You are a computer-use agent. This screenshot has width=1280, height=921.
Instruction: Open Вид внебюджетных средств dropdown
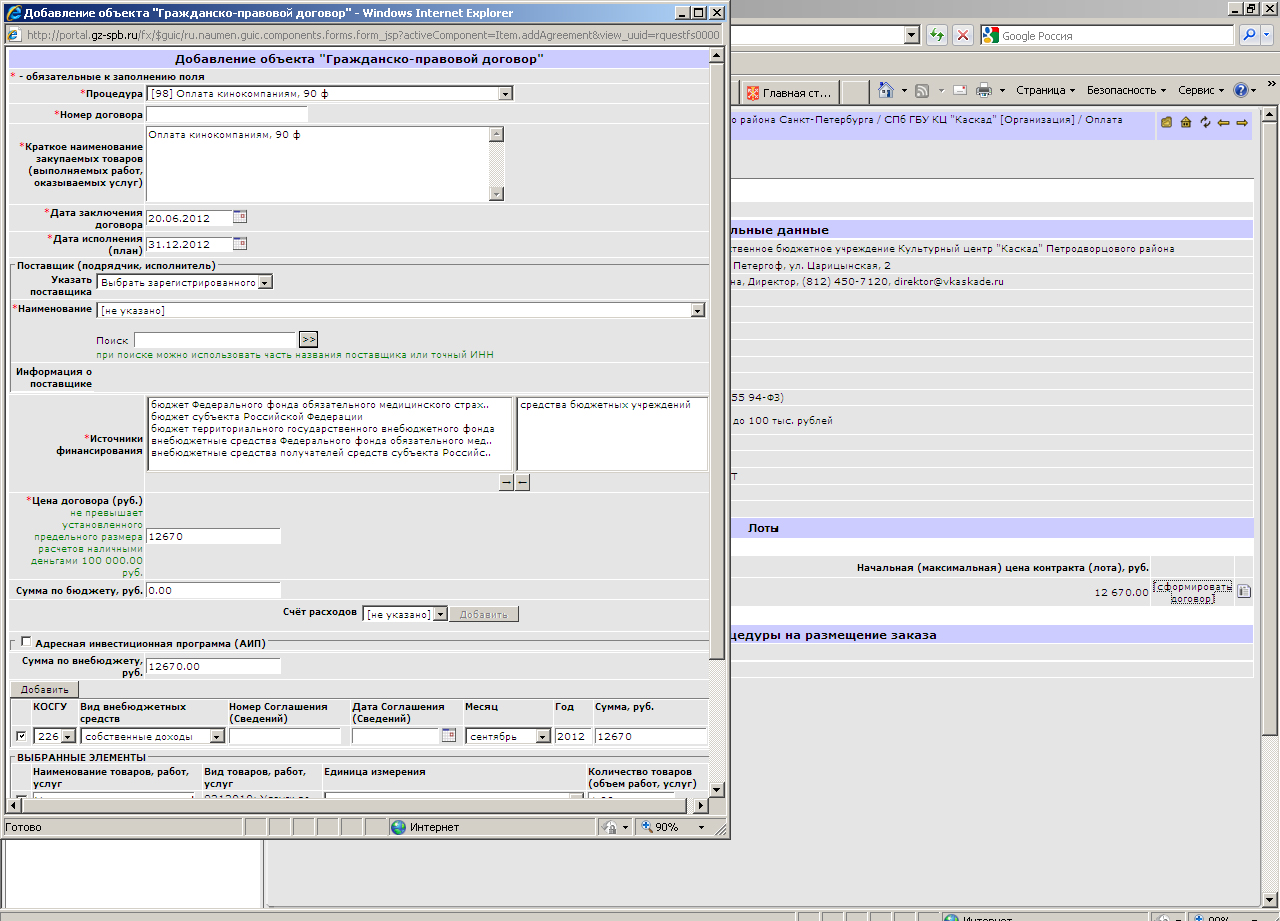tap(216, 736)
